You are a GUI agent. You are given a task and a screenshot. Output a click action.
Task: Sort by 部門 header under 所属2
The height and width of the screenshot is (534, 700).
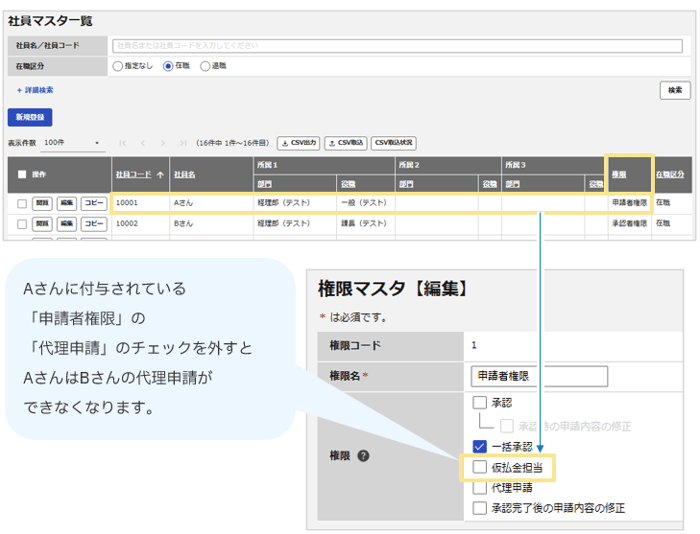[x=406, y=184]
